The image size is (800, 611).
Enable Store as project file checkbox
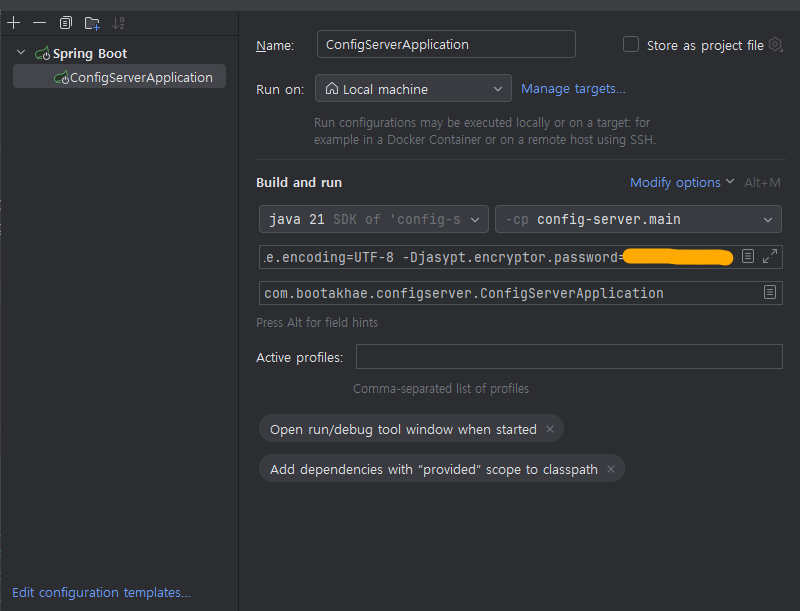click(x=631, y=45)
